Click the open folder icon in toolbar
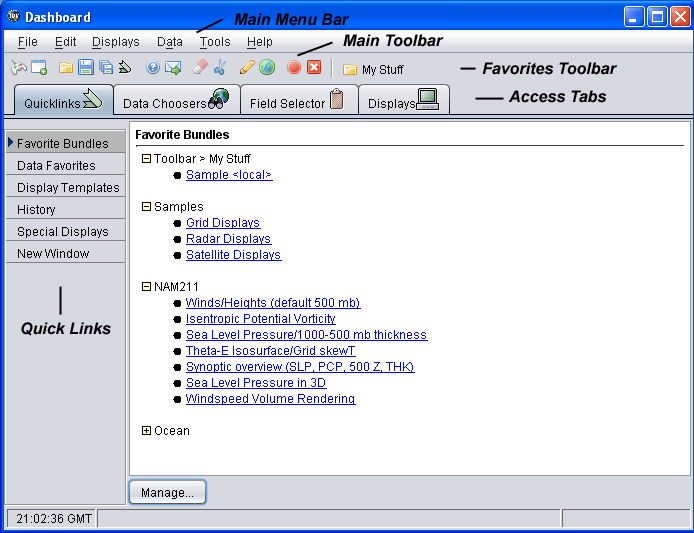694x533 pixels. 65,68
